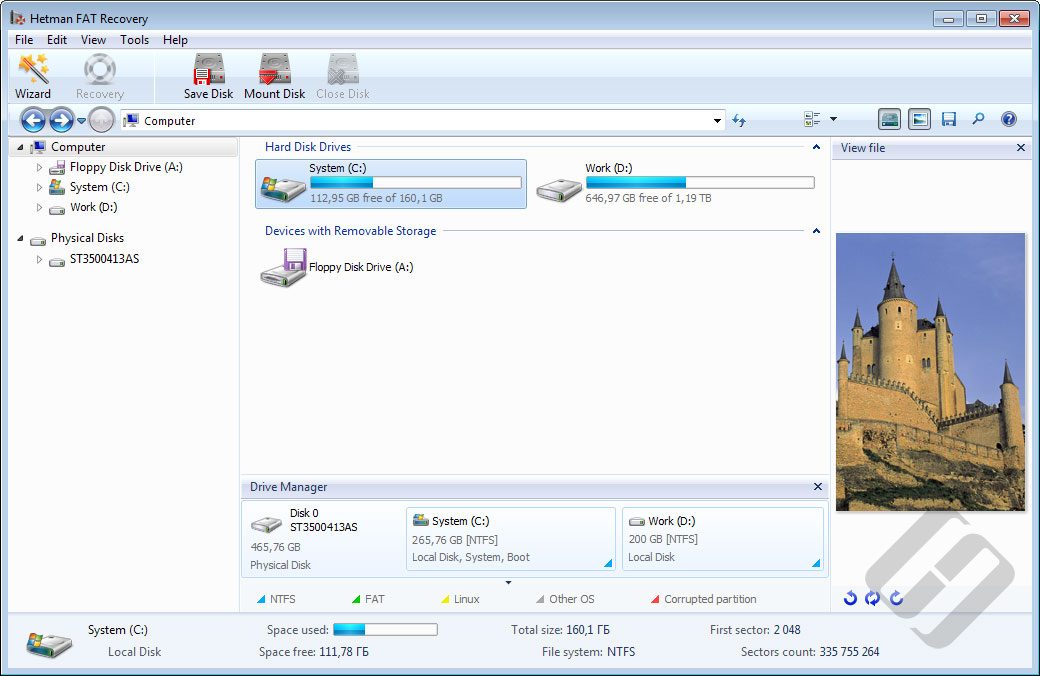Open the search icon on the toolbar
This screenshot has width=1040, height=676.
point(978,119)
